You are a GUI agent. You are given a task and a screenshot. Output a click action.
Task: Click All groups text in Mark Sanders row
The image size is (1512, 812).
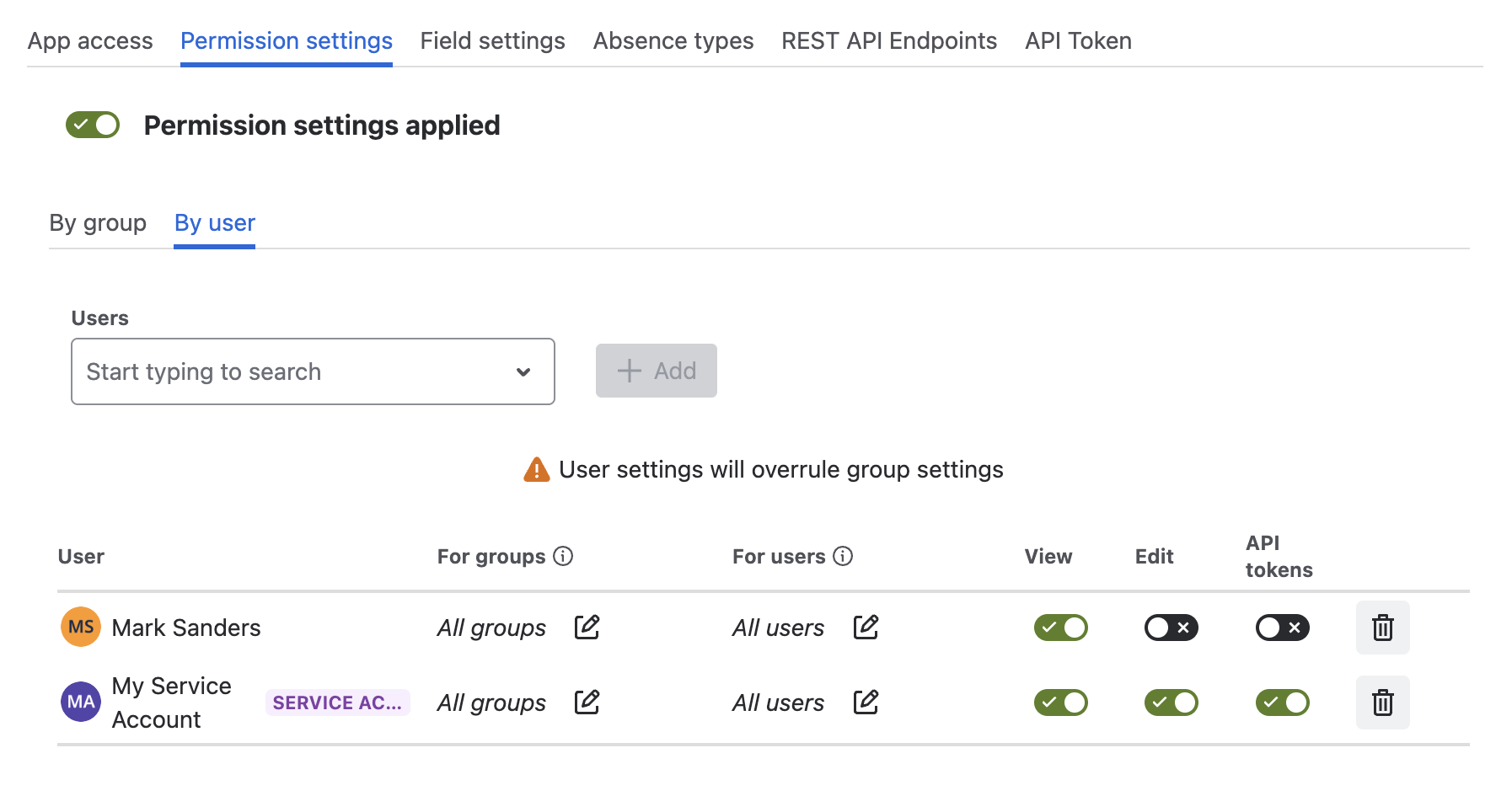[x=491, y=628]
